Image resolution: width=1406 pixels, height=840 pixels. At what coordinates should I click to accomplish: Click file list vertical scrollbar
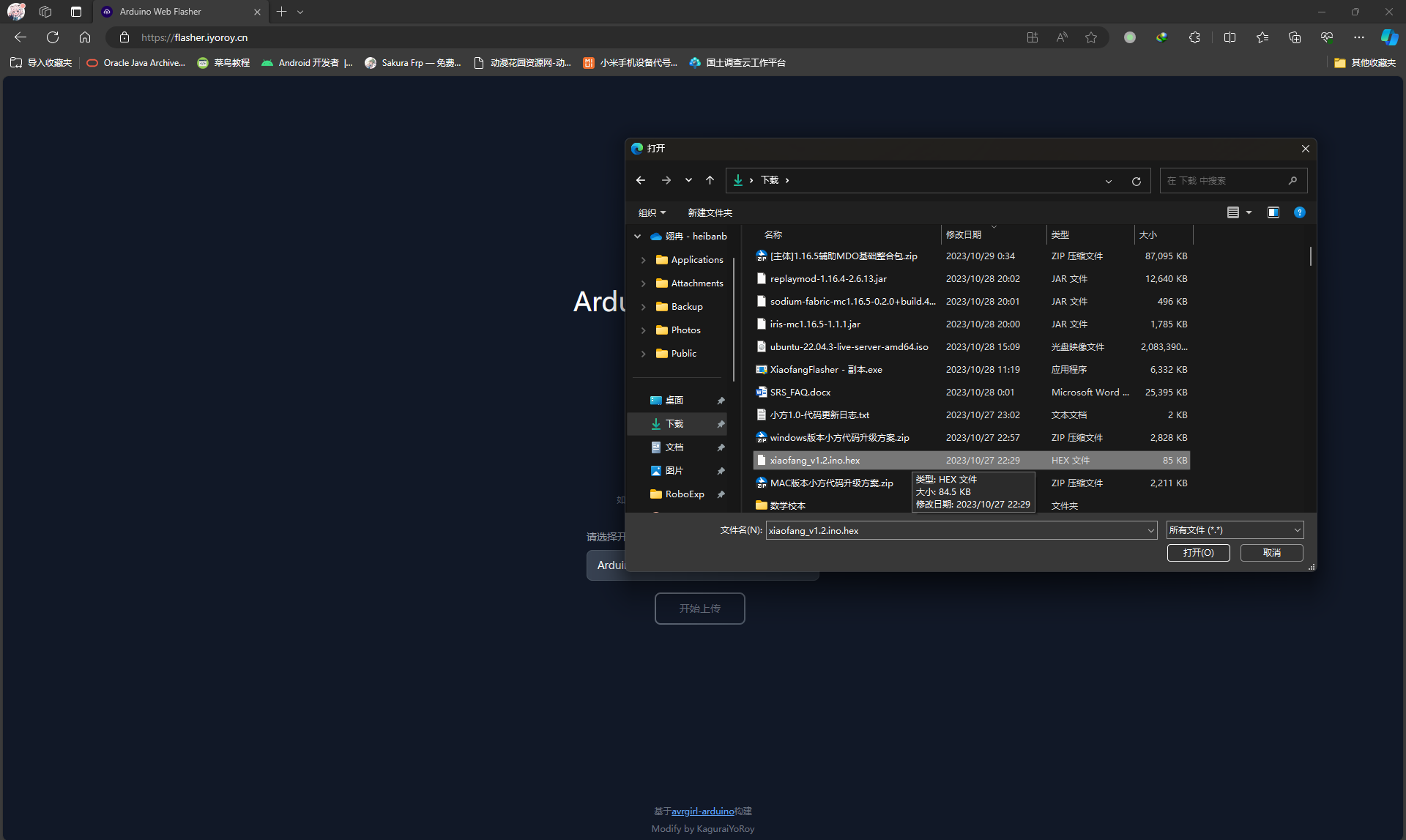pos(1310,256)
